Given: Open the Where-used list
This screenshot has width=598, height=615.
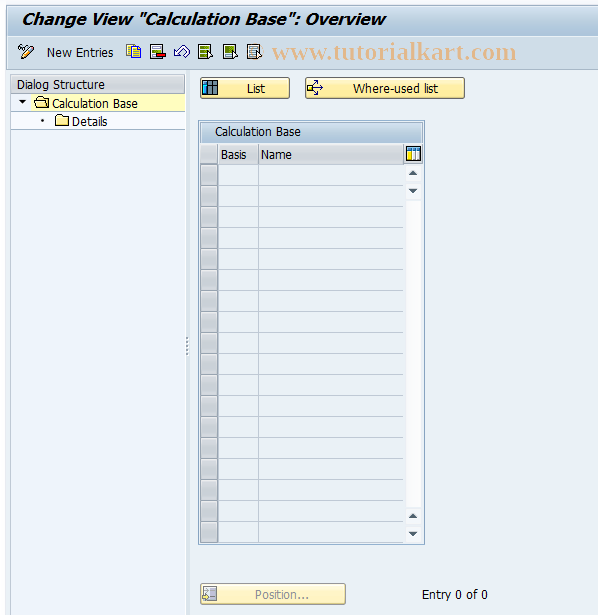Looking at the screenshot, I should (x=385, y=88).
